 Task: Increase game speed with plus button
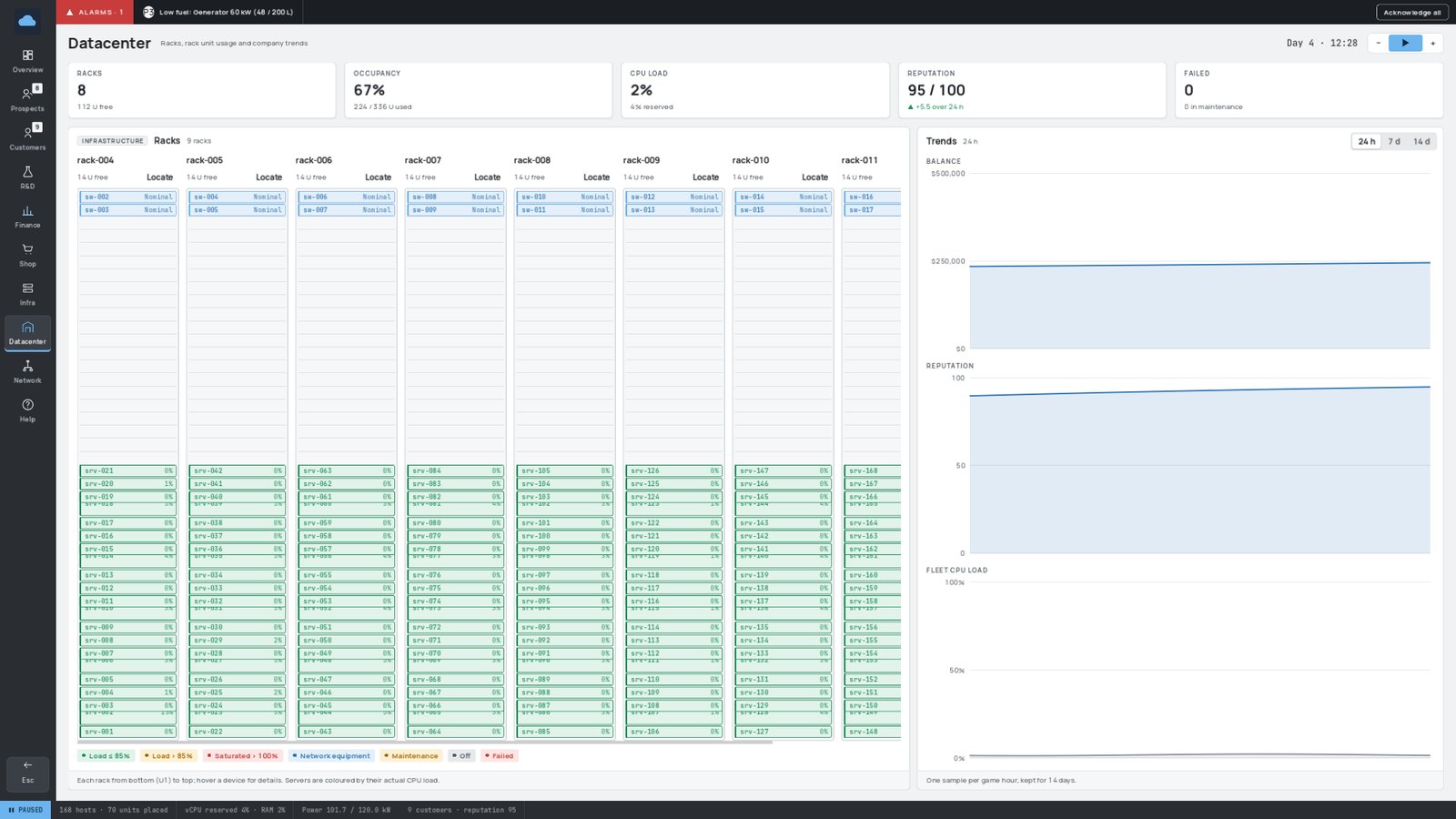tap(1432, 43)
